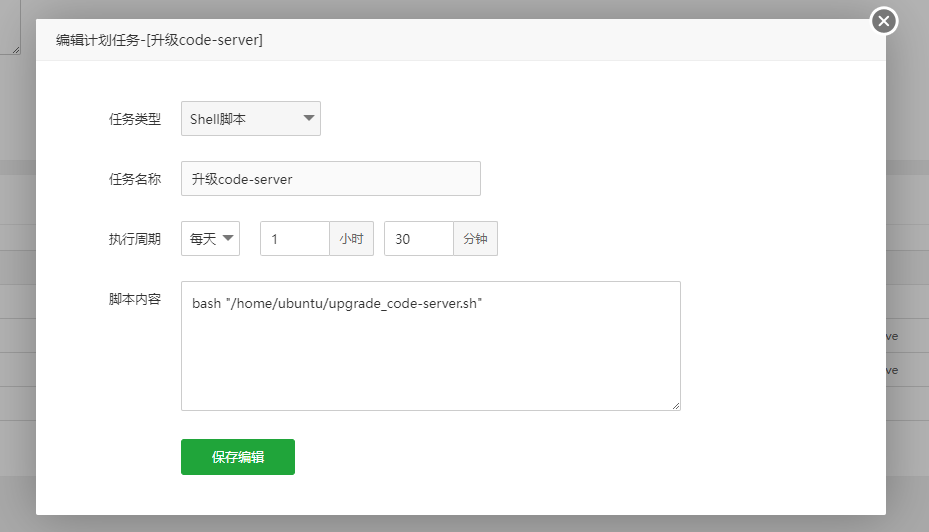The width and height of the screenshot is (929, 532).
Task: Click the background textarea resize corner
Action: click(15, 50)
